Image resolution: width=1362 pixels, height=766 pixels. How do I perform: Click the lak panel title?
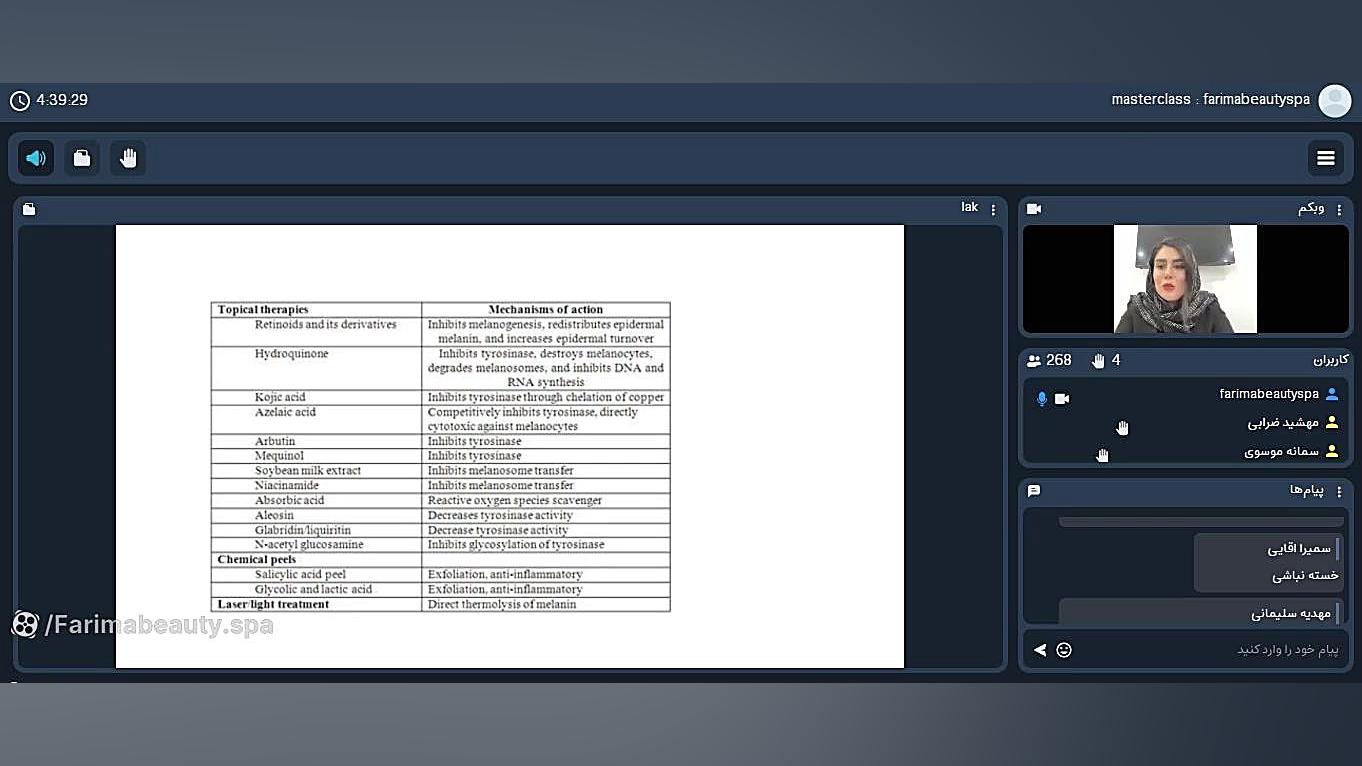click(x=970, y=207)
